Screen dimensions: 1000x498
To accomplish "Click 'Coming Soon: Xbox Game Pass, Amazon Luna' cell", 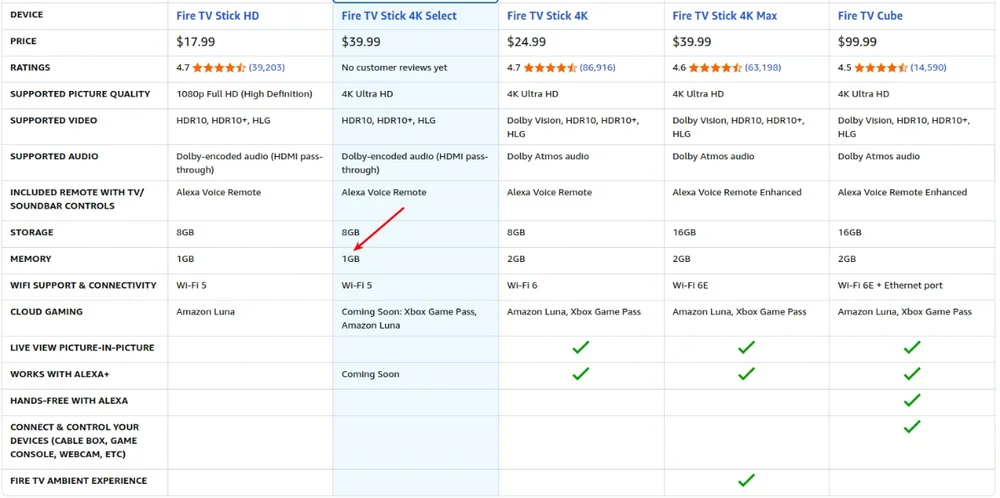I will click(409, 318).
